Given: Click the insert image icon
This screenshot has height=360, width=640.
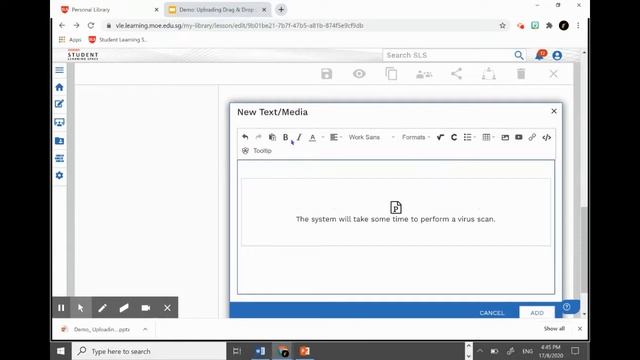Looking at the screenshot, I should [x=505, y=137].
